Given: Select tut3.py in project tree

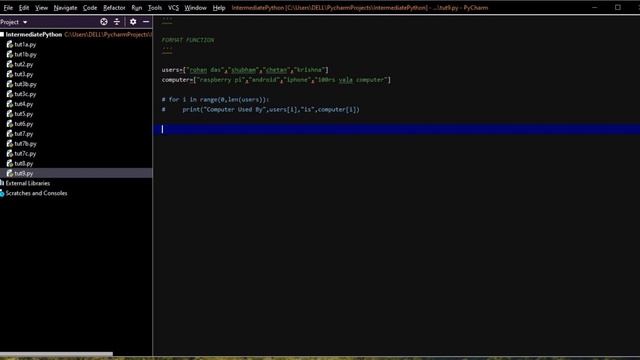Looking at the screenshot, I should click(24, 74).
